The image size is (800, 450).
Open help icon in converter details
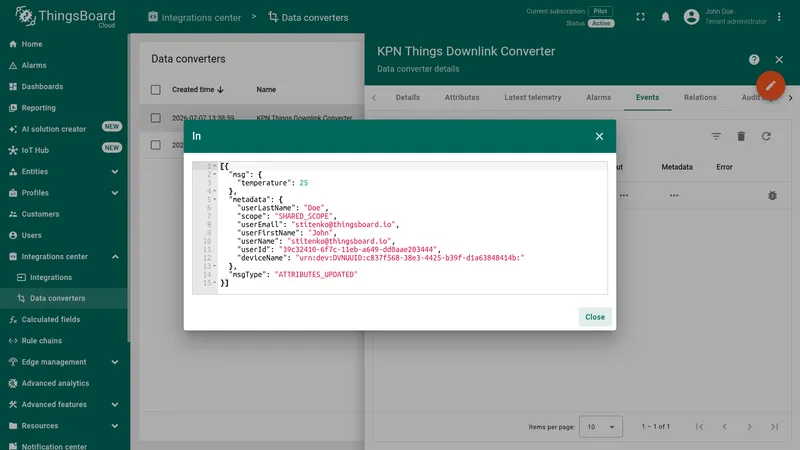(754, 60)
